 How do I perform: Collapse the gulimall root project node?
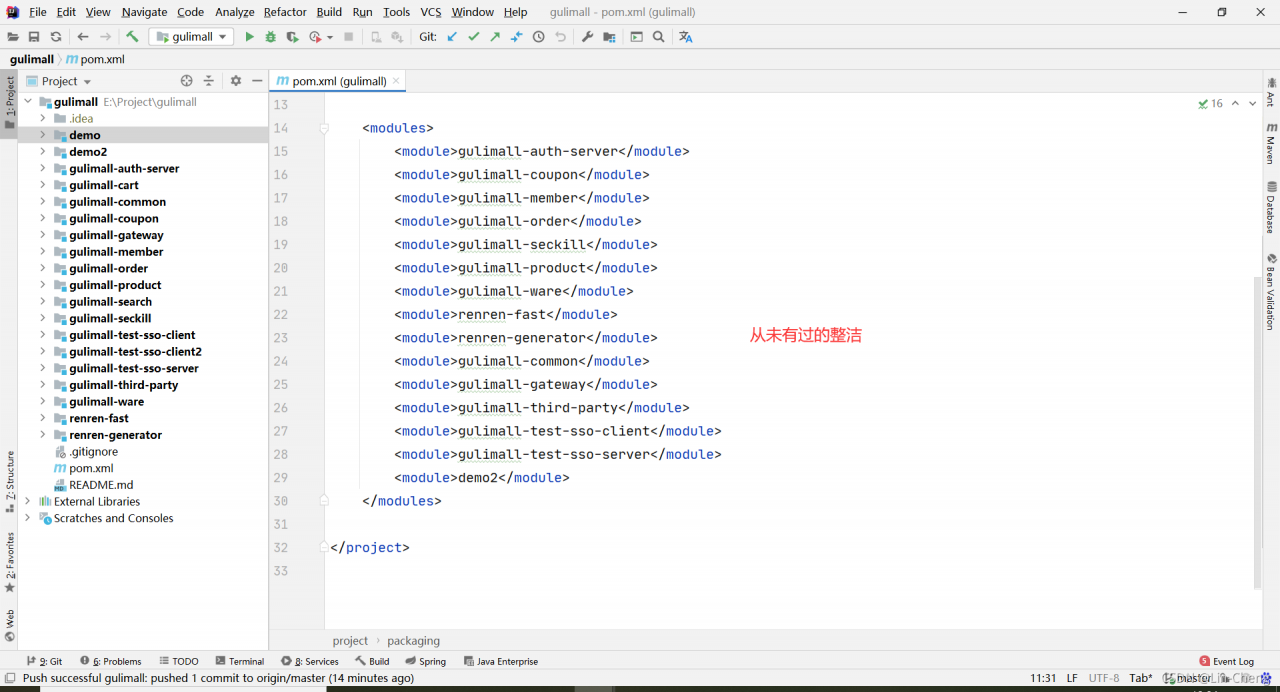coord(28,102)
